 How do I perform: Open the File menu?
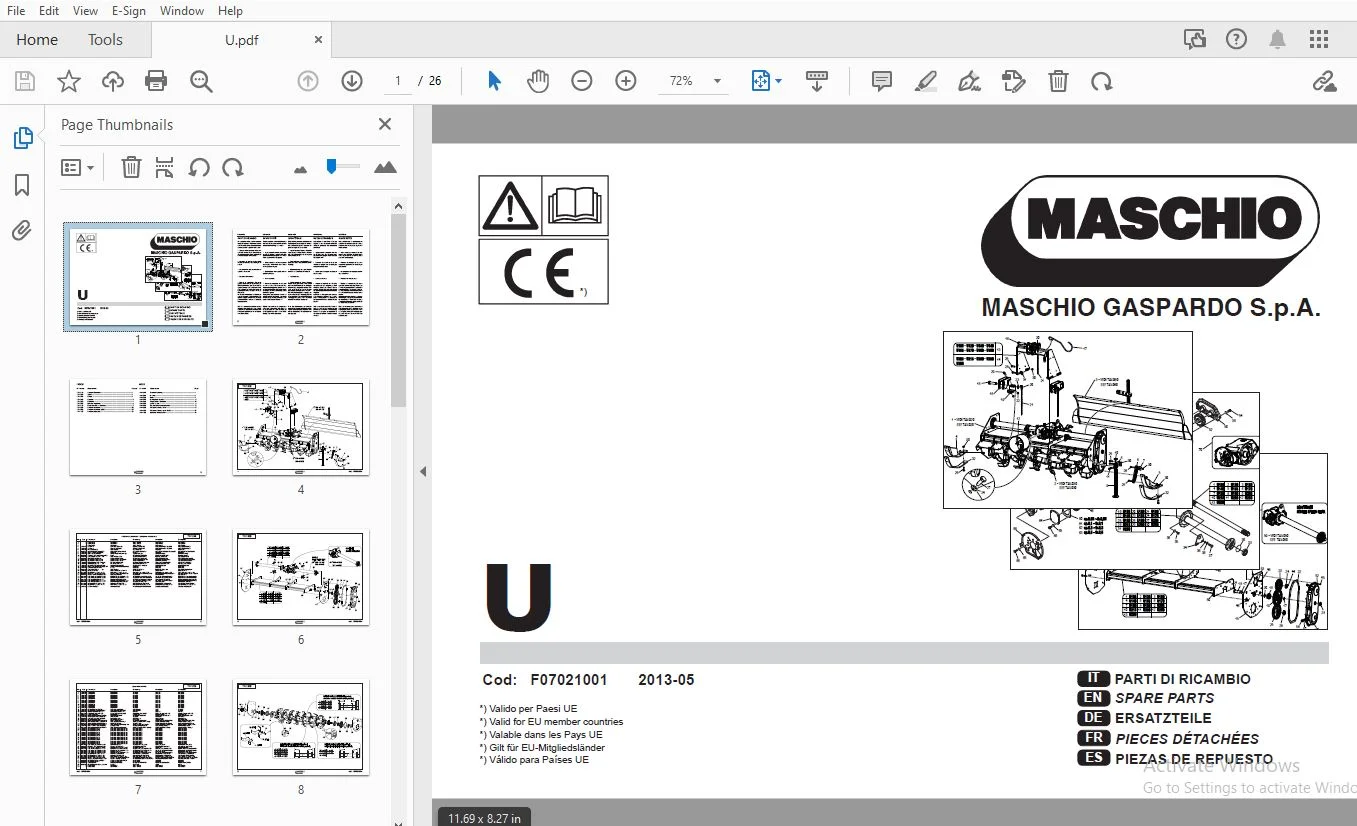pyautogui.click(x=16, y=10)
